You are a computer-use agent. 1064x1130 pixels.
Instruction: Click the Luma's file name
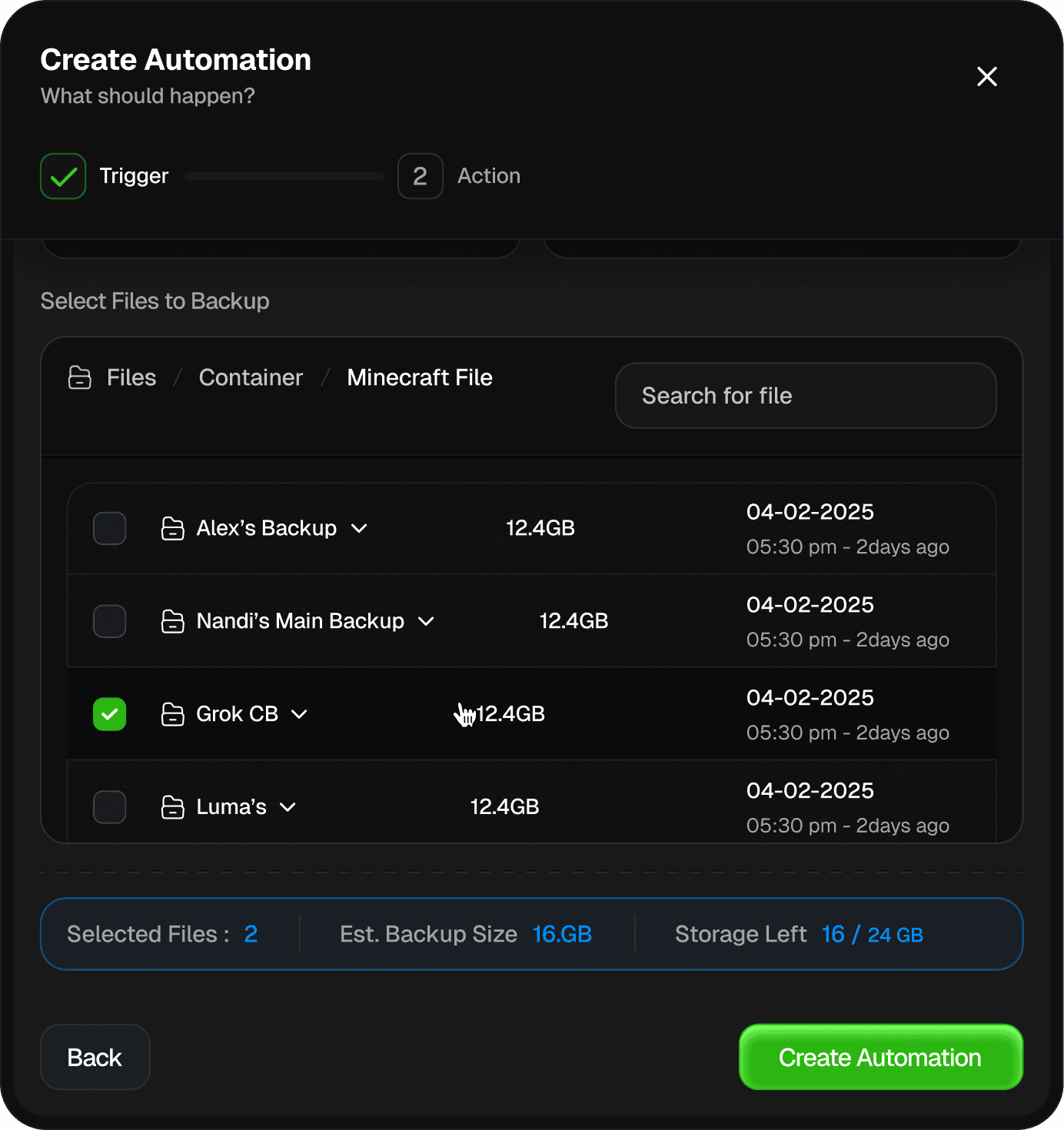click(231, 807)
